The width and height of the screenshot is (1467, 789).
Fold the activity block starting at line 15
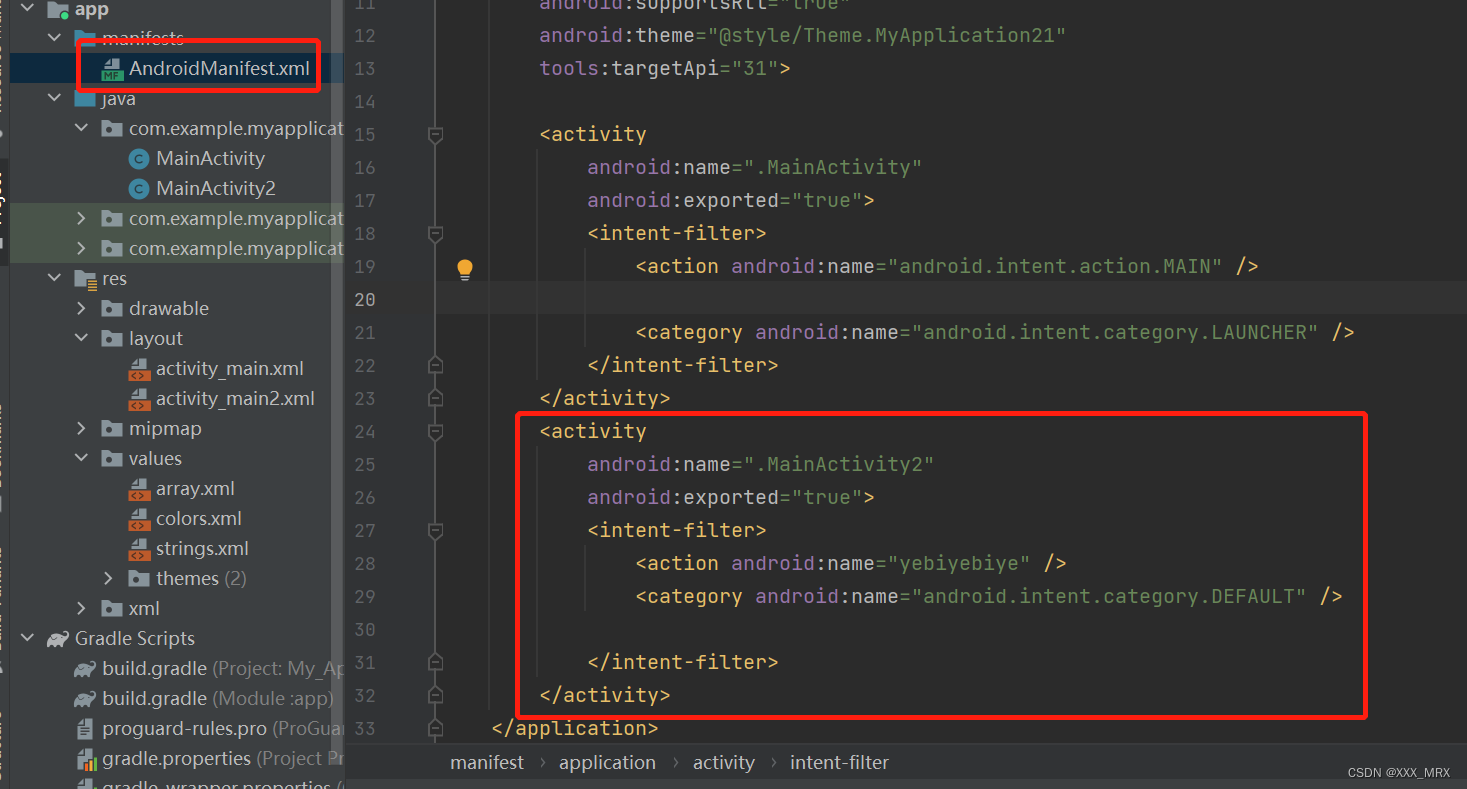tap(435, 134)
